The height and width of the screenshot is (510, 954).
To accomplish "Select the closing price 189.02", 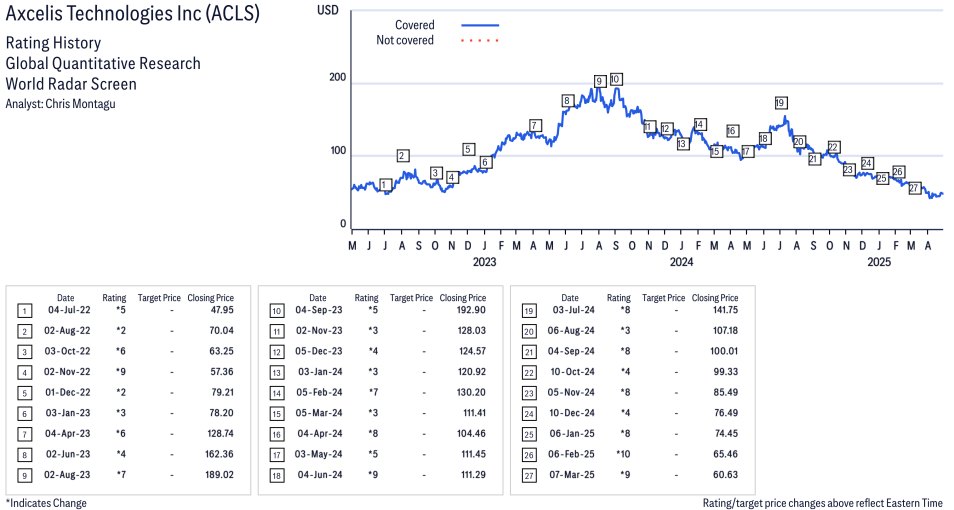I will coord(220,475).
